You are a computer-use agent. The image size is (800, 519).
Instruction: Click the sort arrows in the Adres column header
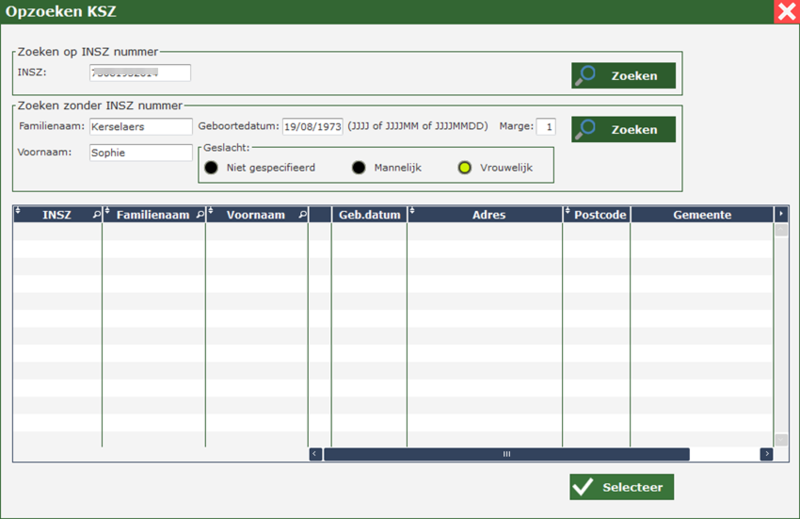click(x=413, y=213)
